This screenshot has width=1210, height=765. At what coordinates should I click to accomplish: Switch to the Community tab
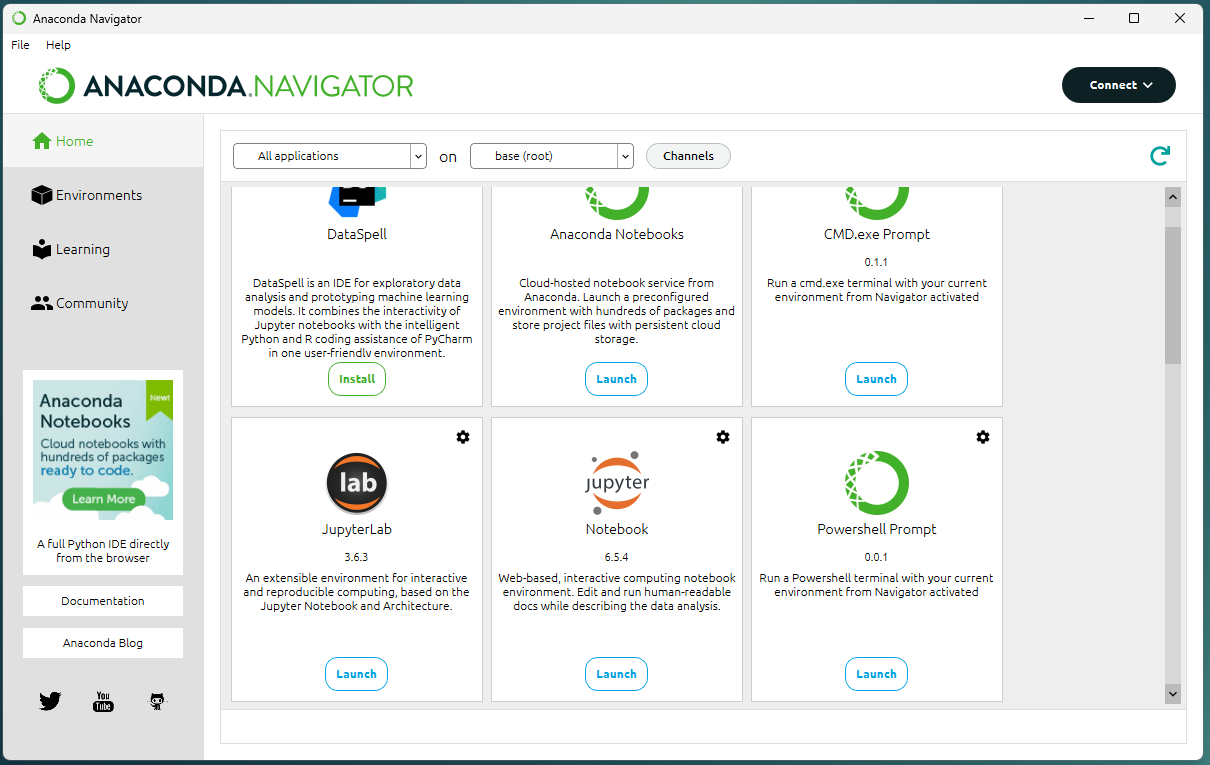coord(103,303)
